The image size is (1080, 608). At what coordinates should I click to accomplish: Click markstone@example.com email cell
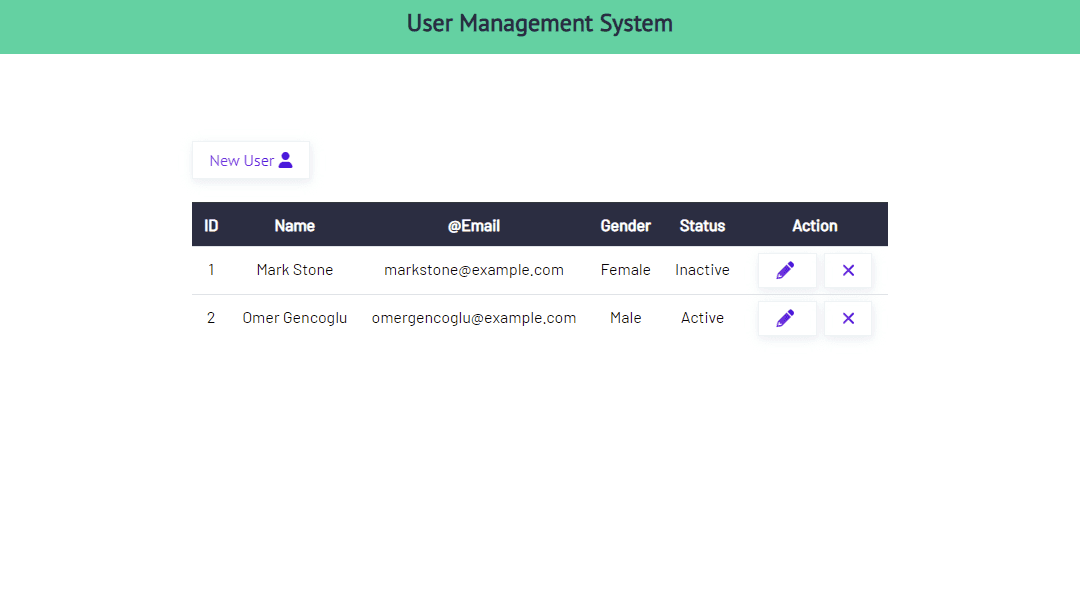point(474,270)
